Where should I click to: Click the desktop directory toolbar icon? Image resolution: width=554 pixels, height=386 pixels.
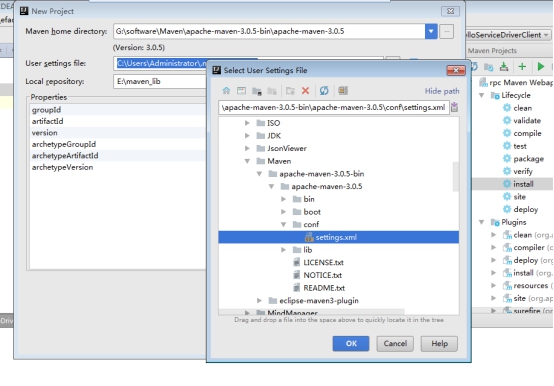(241, 91)
